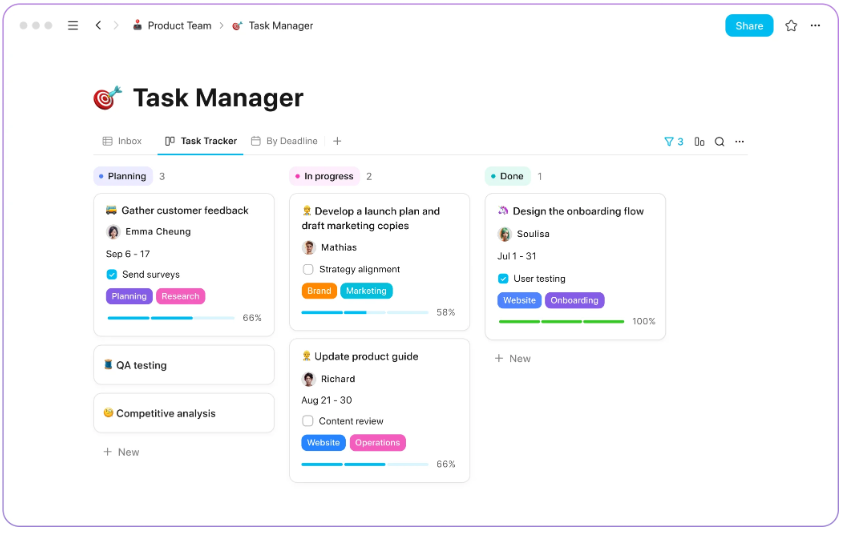The image size is (849, 534).
Task: Add new card in Done column
Action: pyautogui.click(x=513, y=359)
